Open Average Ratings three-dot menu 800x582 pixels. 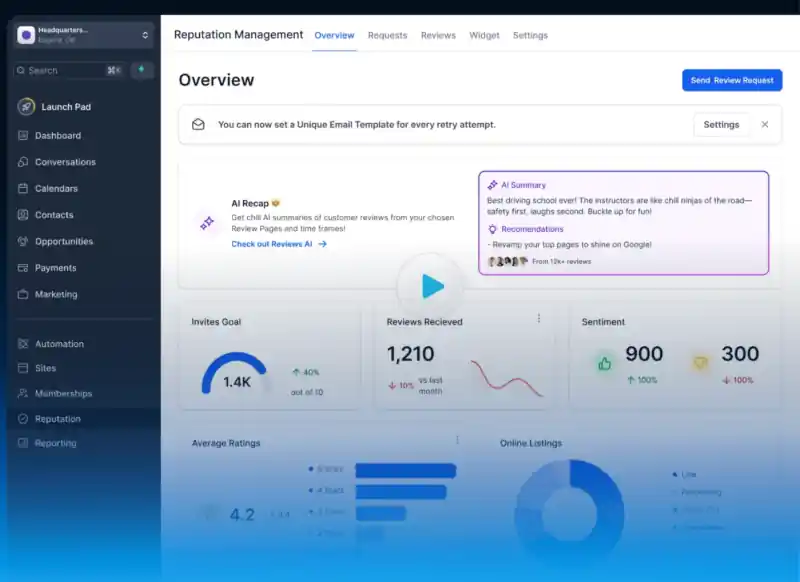[457, 440]
